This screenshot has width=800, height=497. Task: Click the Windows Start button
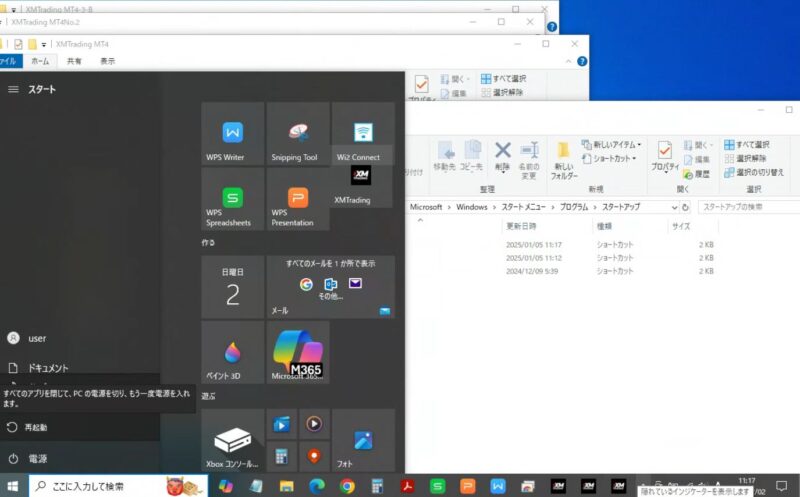[x=13, y=486]
